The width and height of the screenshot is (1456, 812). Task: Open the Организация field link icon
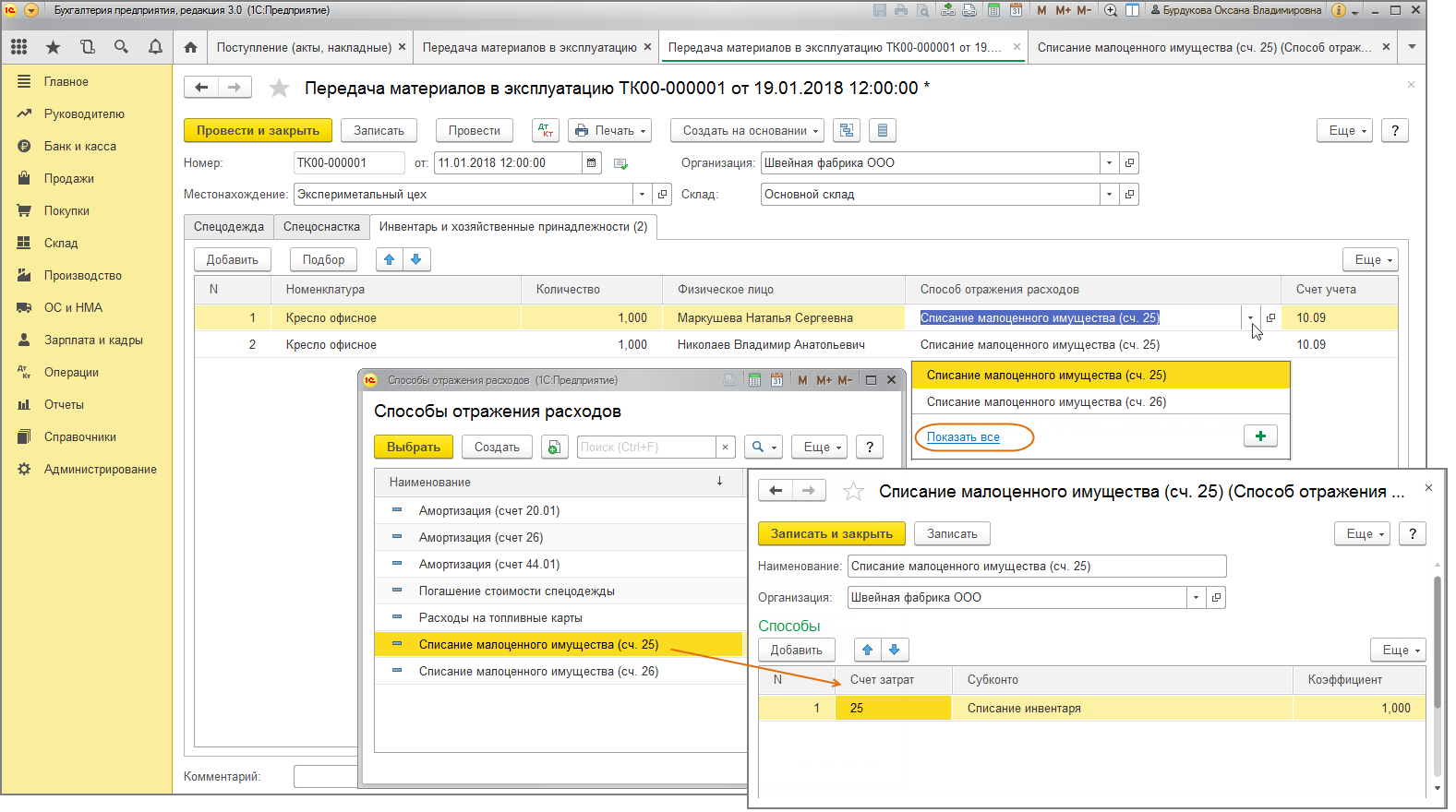tap(1129, 163)
